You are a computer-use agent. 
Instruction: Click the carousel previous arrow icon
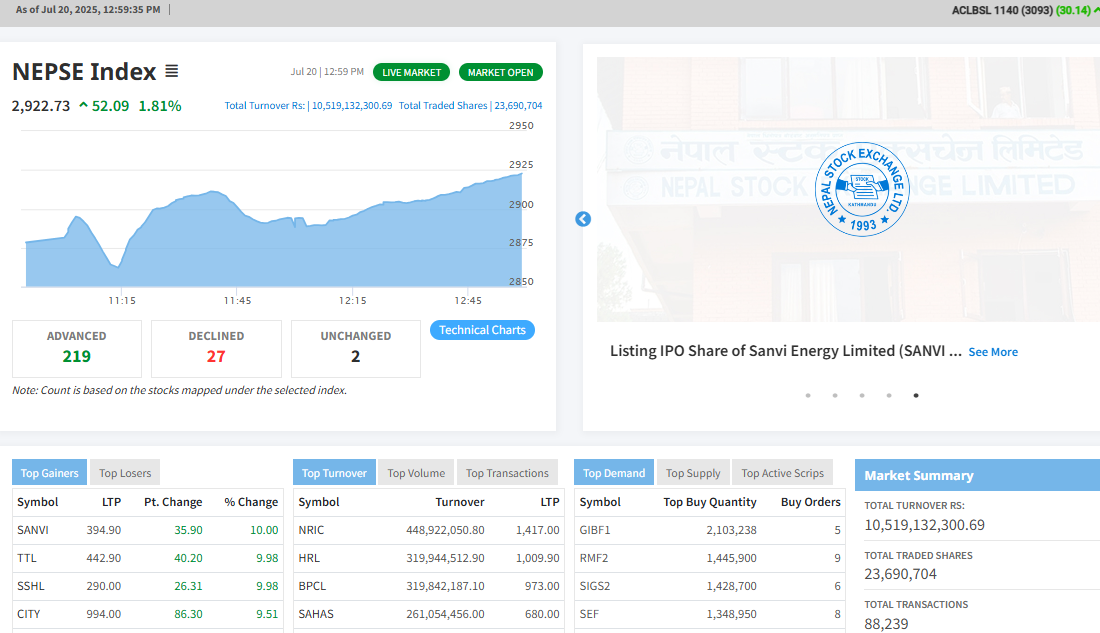[x=583, y=219]
